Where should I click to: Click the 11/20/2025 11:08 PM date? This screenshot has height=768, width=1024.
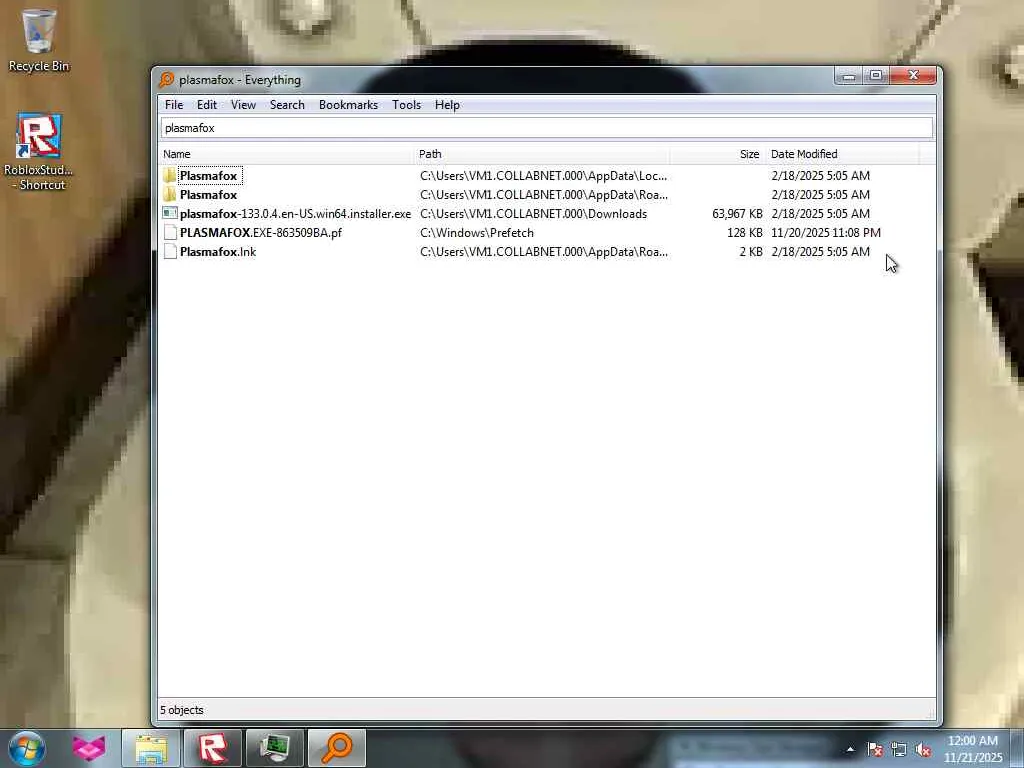[825, 232]
